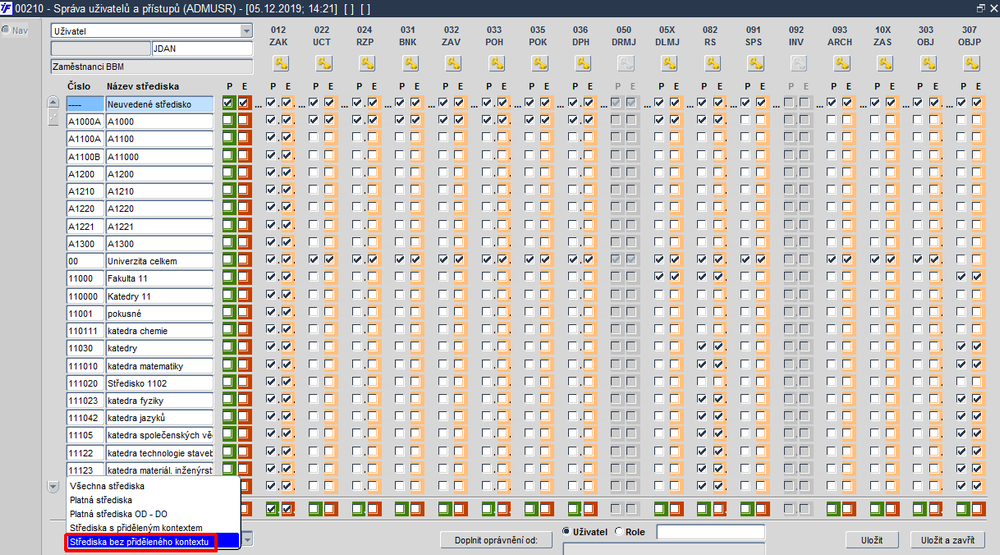Viewport: 1000px width, 555px height.
Task: Click the key icon under 022 UCT
Action: pos(324,63)
